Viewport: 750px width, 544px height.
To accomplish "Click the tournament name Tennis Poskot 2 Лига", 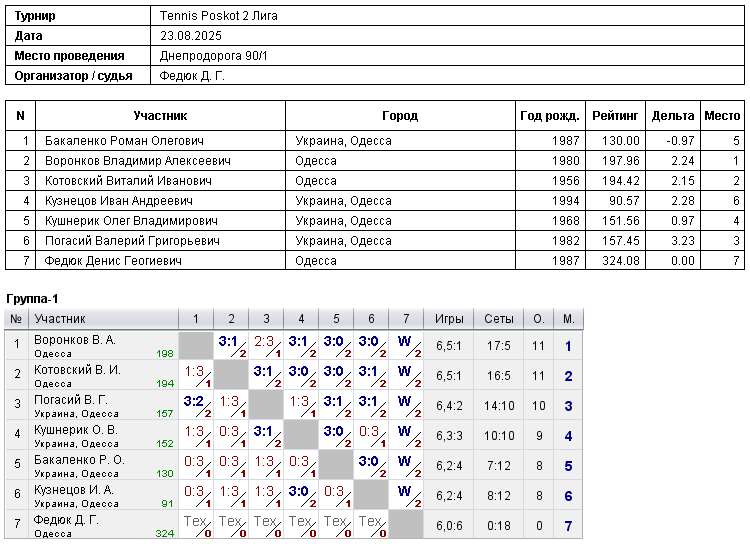I will click(218, 16).
